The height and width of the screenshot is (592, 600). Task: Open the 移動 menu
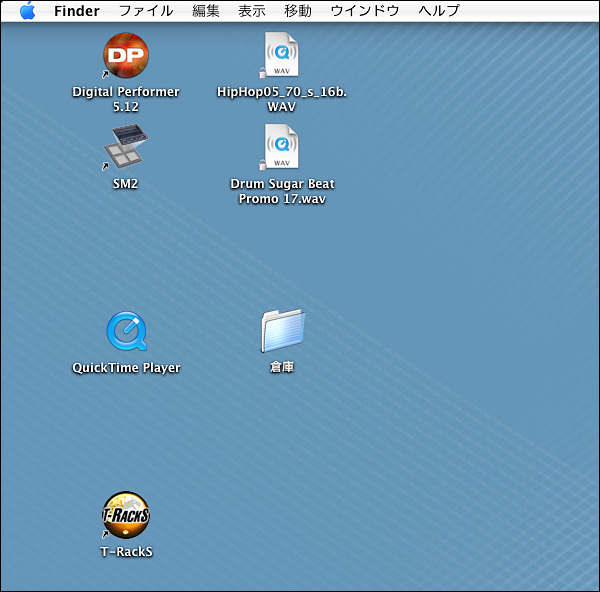click(297, 11)
